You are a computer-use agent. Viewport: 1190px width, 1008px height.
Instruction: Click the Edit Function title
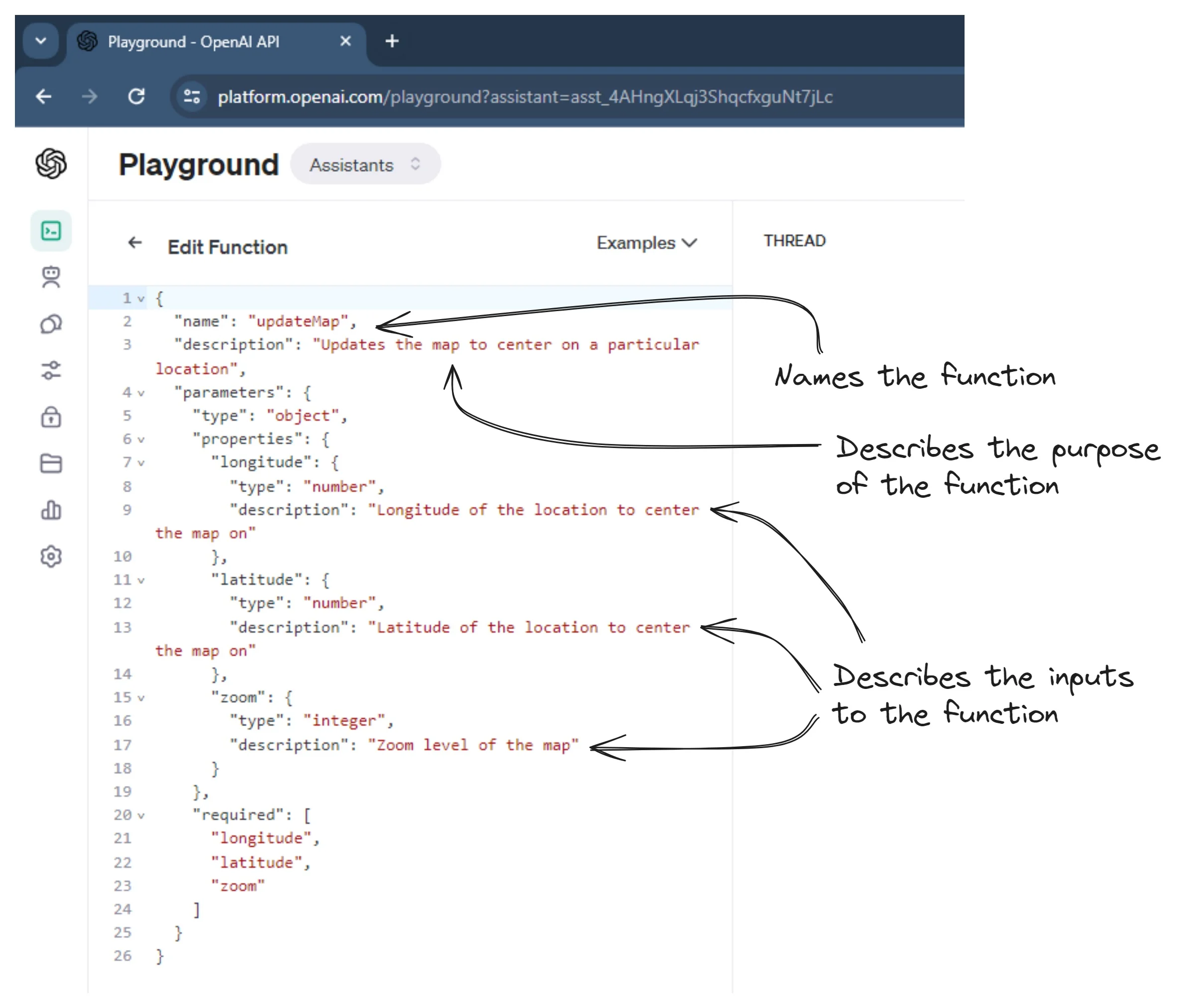point(227,247)
